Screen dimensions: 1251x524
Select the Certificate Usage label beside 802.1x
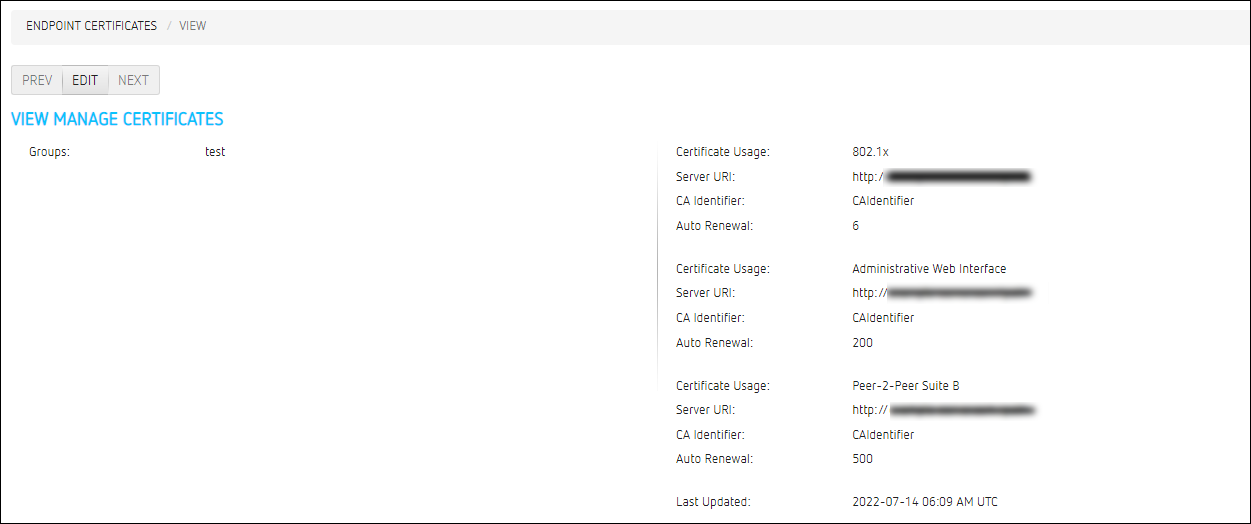(723, 152)
